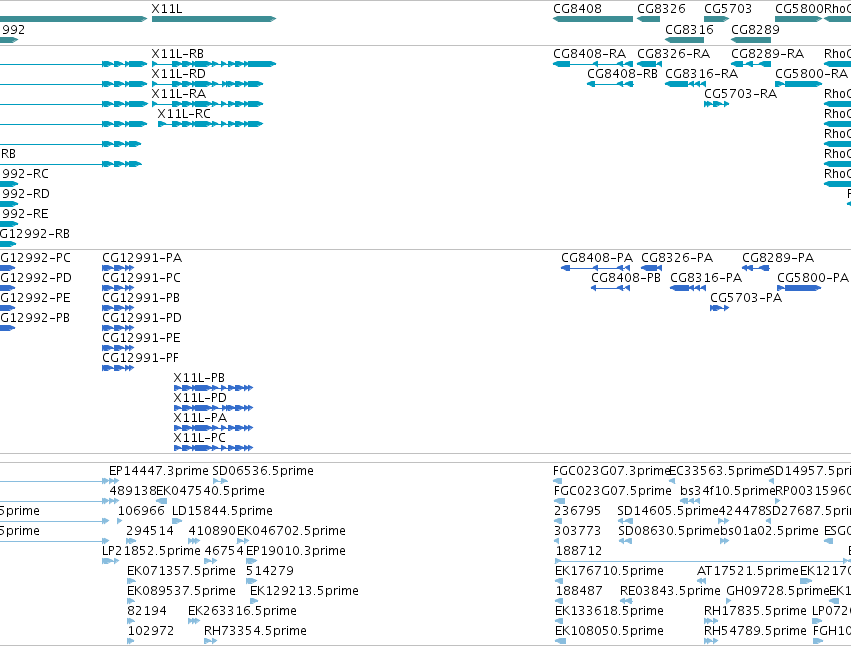Open the X11L-RD transcript

coord(207,84)
